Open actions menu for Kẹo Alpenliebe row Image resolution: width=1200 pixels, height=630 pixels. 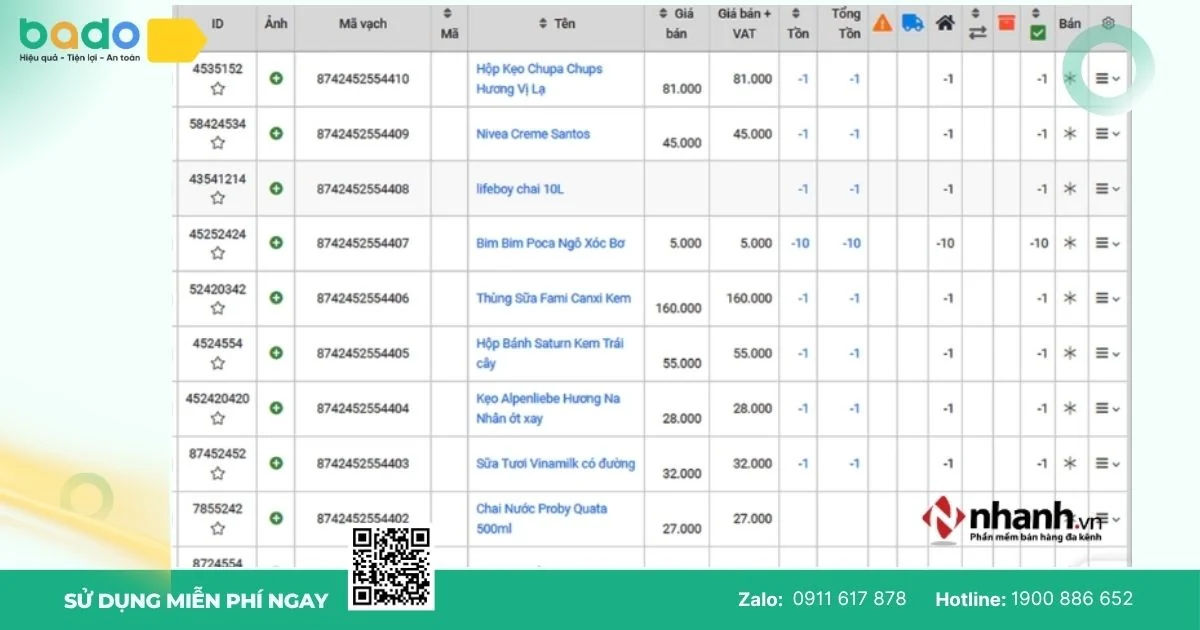tap(1107, 408)
